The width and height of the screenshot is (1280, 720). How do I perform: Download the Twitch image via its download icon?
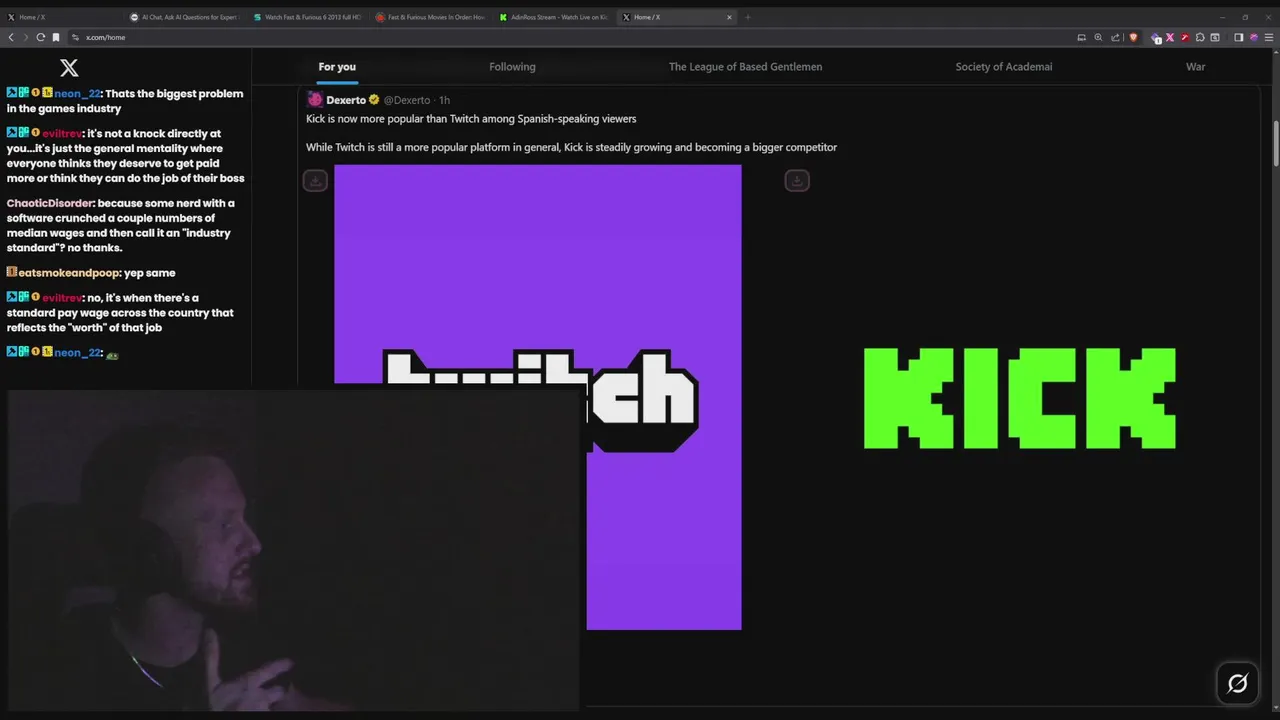[x=315, y=181]
